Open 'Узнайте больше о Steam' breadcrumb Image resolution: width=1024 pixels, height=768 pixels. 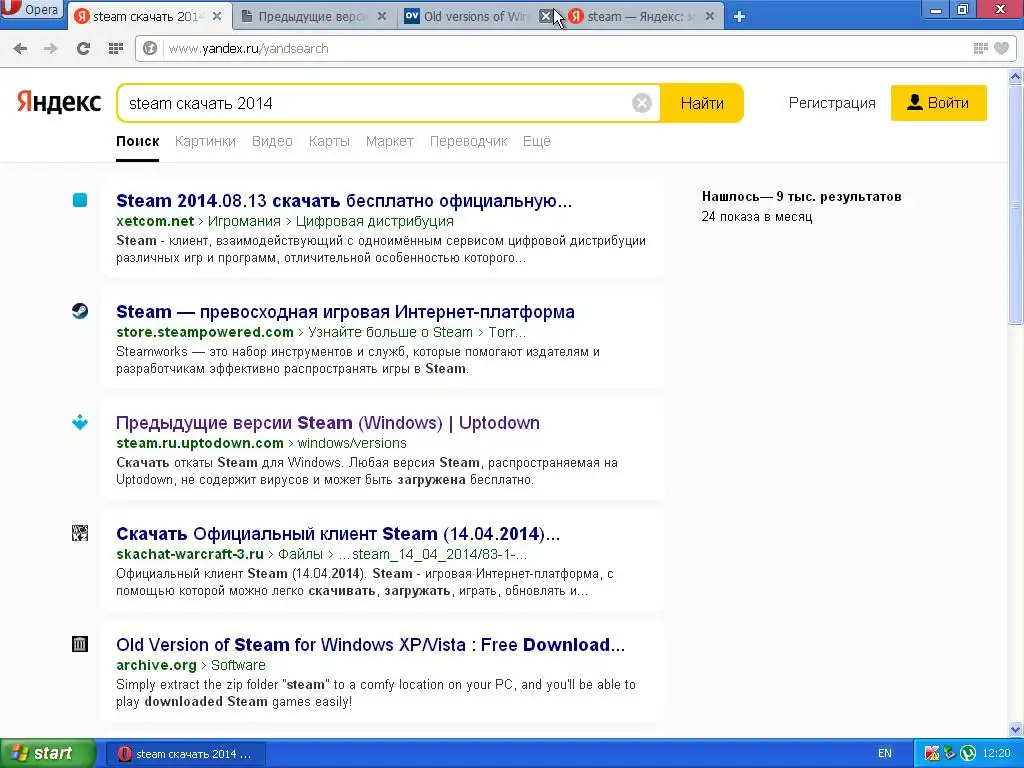coord(391,332)
